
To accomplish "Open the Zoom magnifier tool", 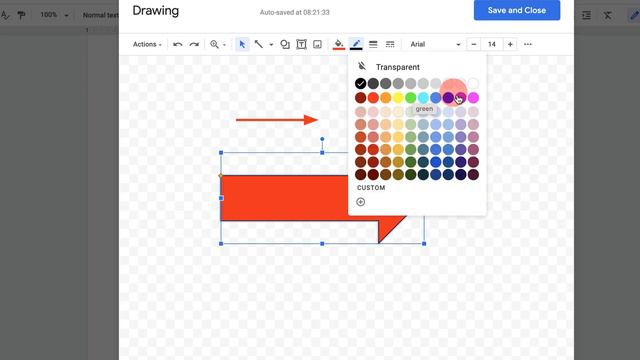I will coord(214,44).
